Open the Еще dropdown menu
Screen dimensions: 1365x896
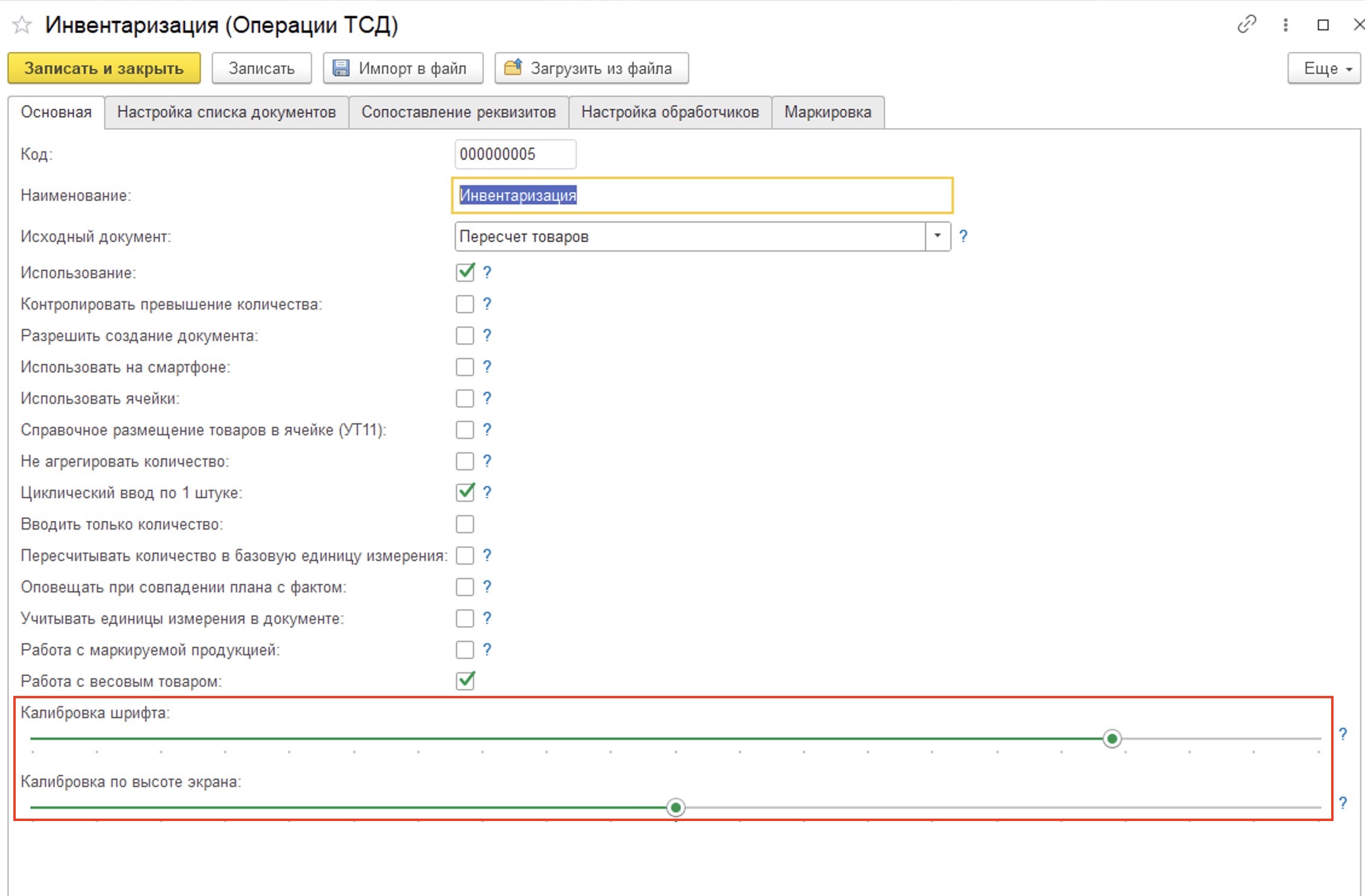(1324, 68)
